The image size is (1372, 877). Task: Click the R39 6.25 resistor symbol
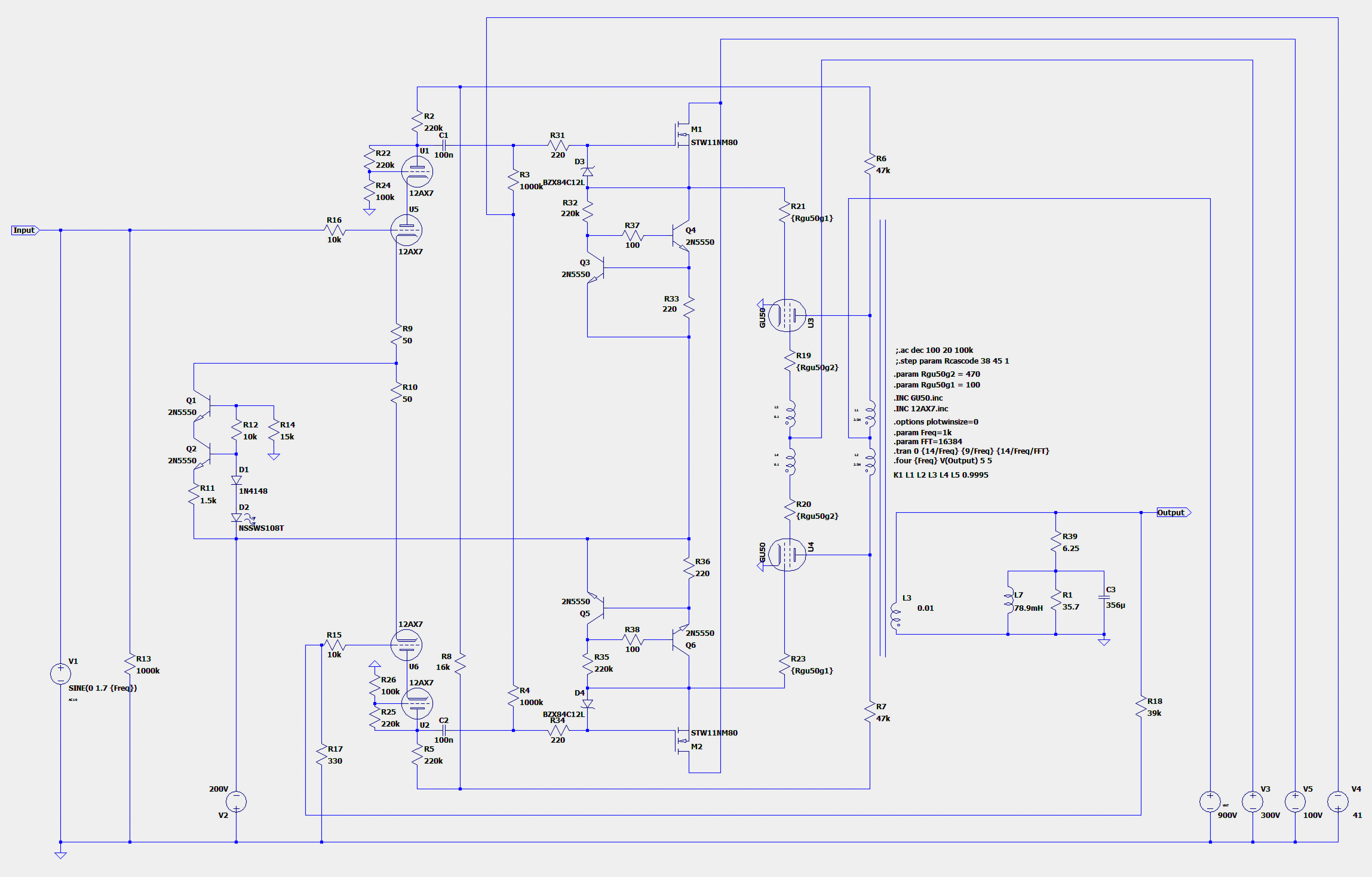coord(1056,542)
